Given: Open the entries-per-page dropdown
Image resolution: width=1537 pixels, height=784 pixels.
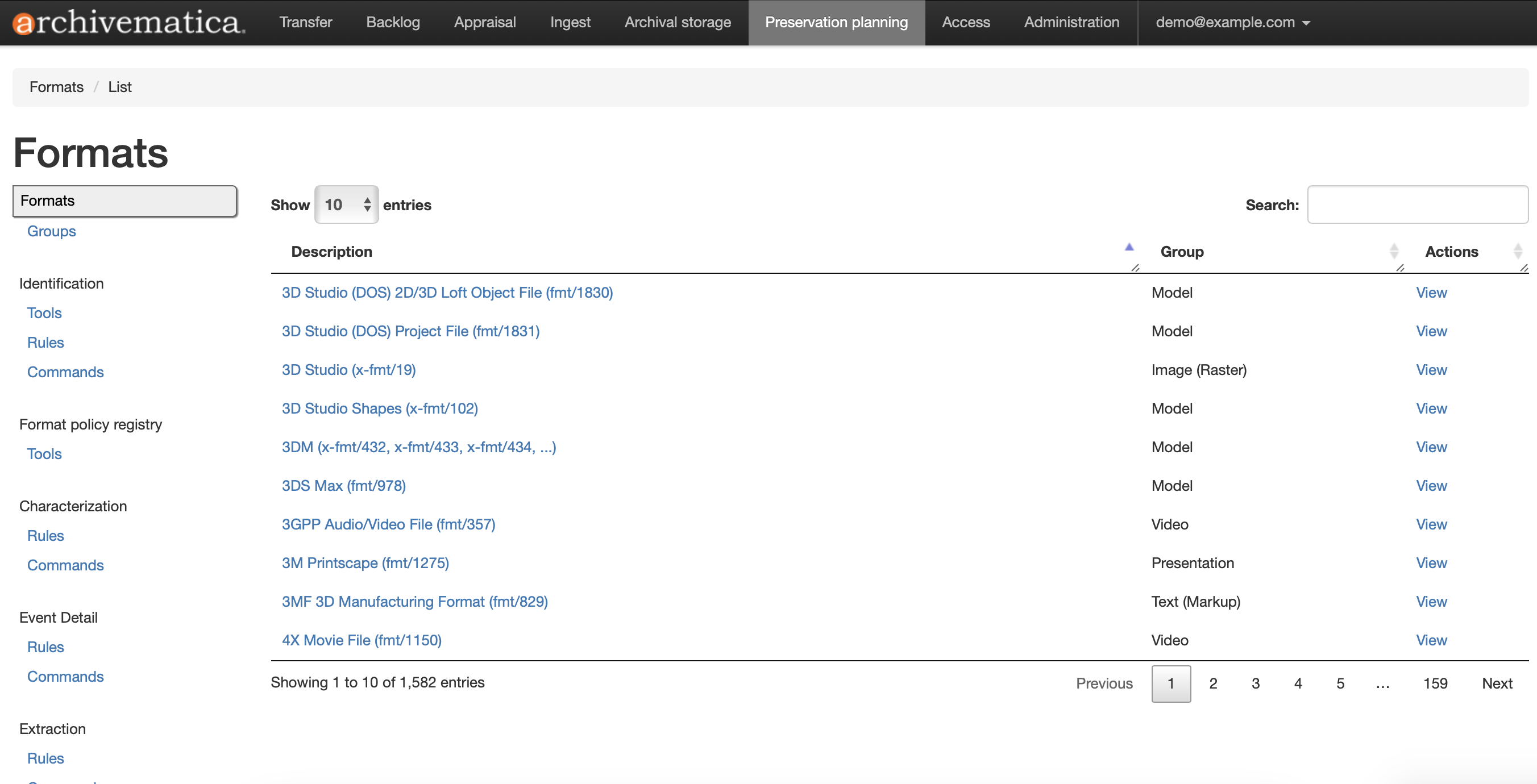Looking at the screenshot, I should (346, 205).
